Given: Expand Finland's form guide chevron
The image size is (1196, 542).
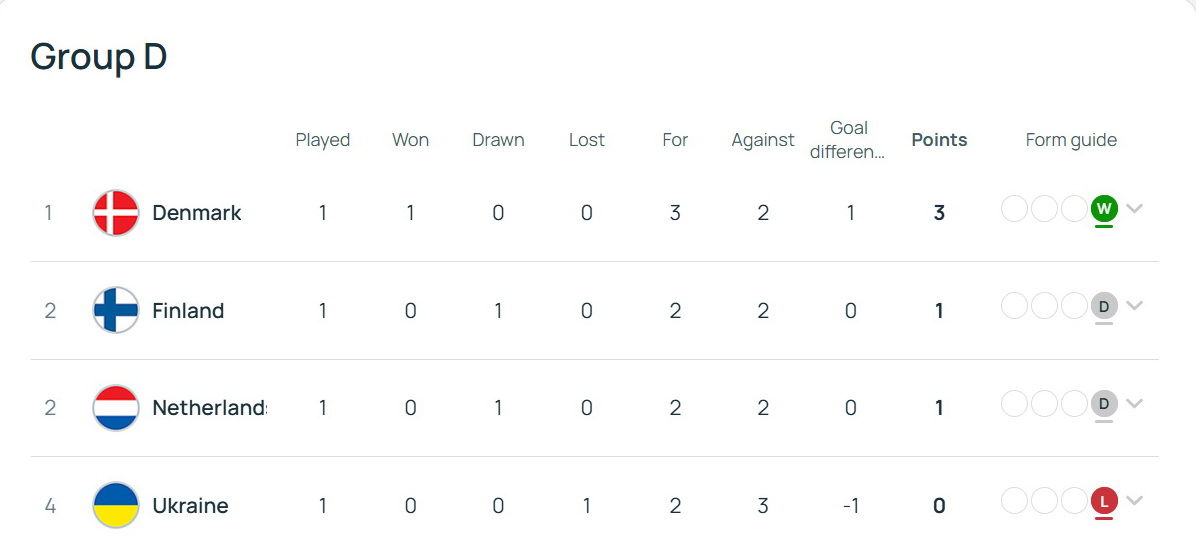Looking at the screenshot, I should click(1135, 306).
